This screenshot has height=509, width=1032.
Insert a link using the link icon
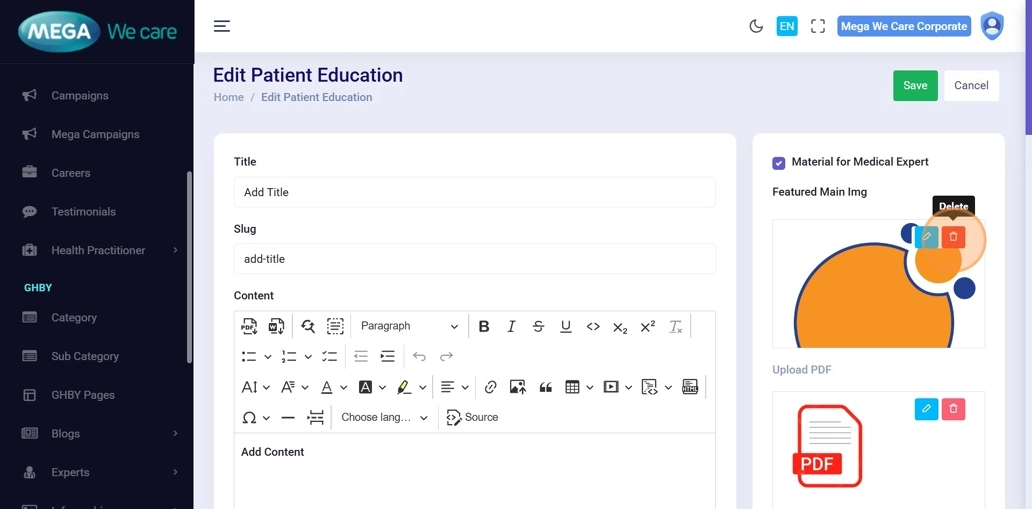[x=490, y=387]
